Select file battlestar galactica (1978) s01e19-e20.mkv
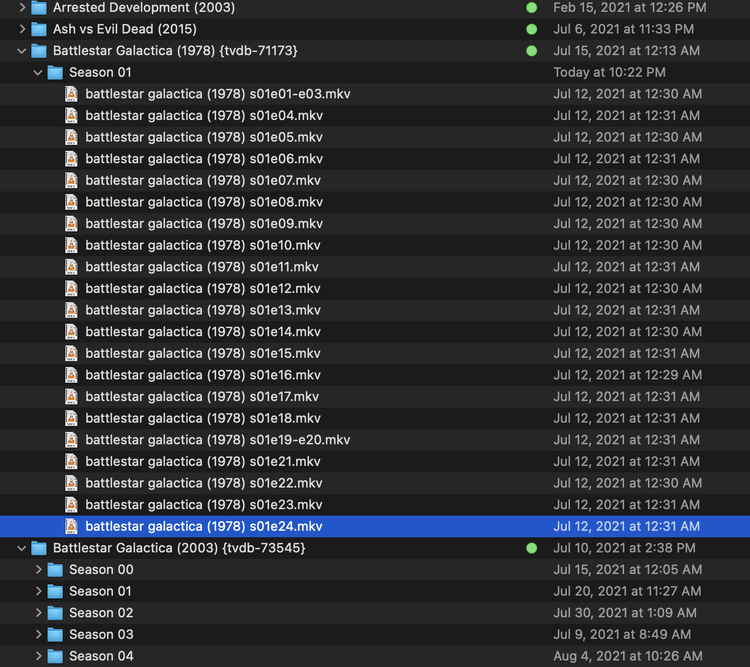The width and height of the screenshot is (750, 667). pos(218,440)
